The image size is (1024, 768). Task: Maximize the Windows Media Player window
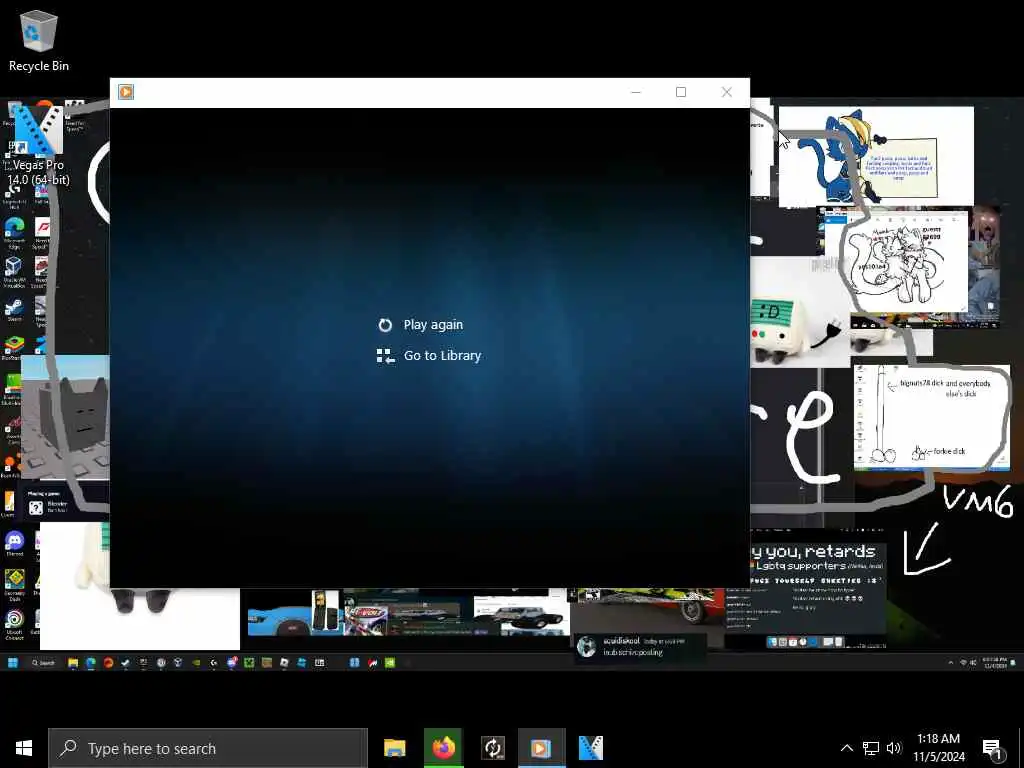coord(680,92)
